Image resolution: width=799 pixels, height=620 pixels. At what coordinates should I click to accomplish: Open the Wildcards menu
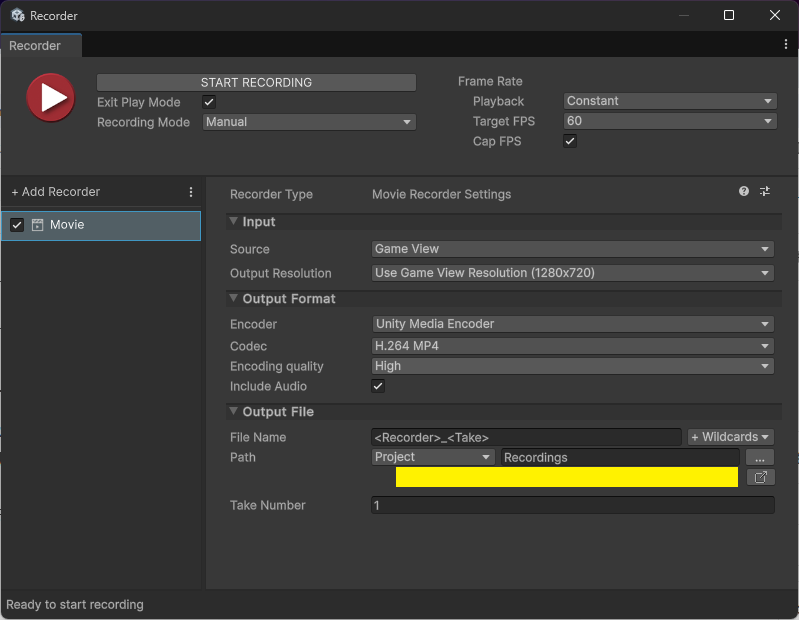pyautogui.click(x=730, y=437)
